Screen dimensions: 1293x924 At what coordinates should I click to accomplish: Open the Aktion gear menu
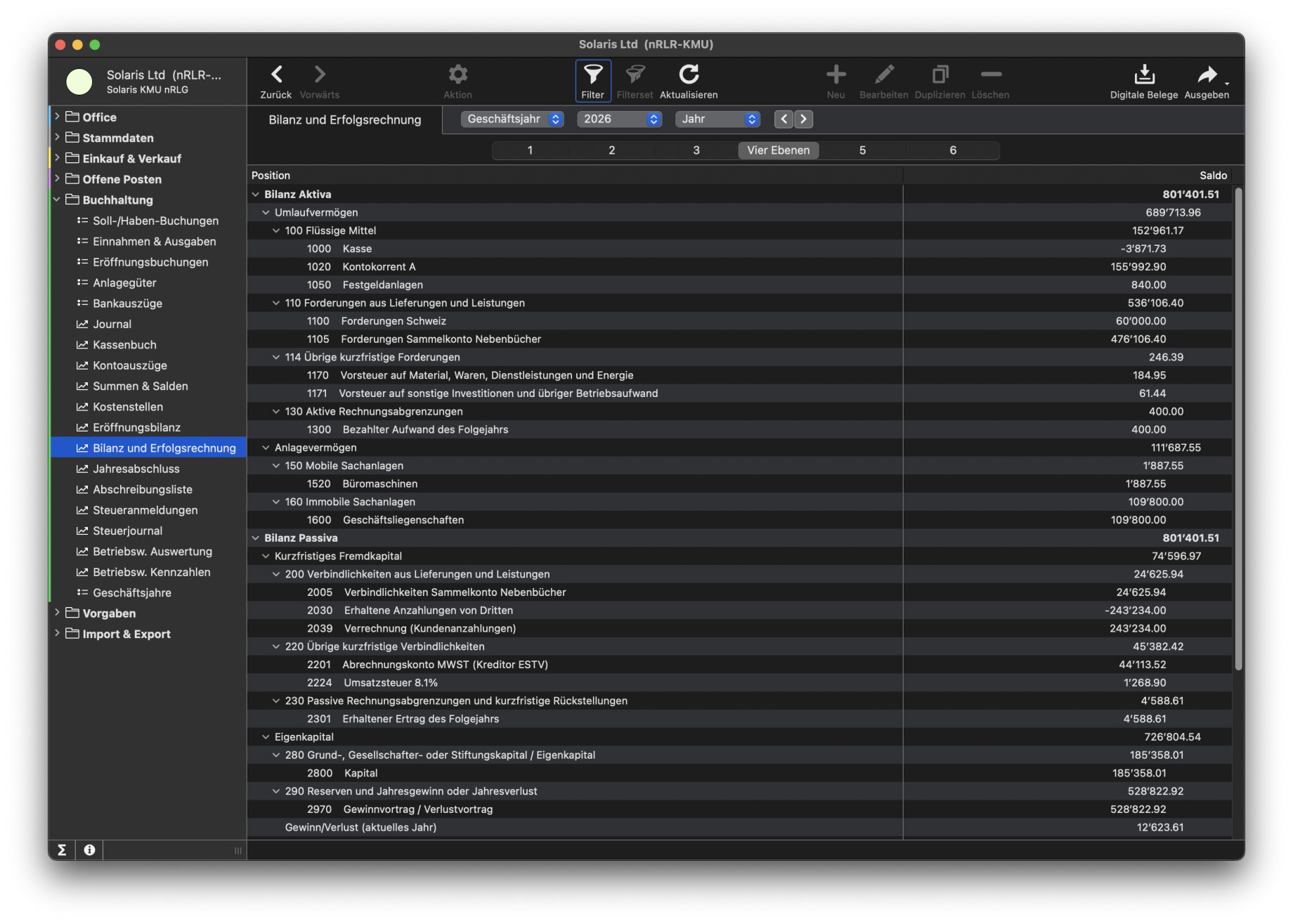pos(457,74)
